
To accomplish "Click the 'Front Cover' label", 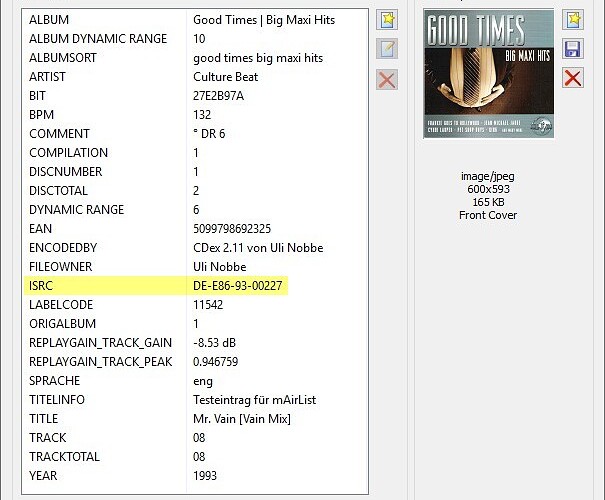I will tap(488, 215).
